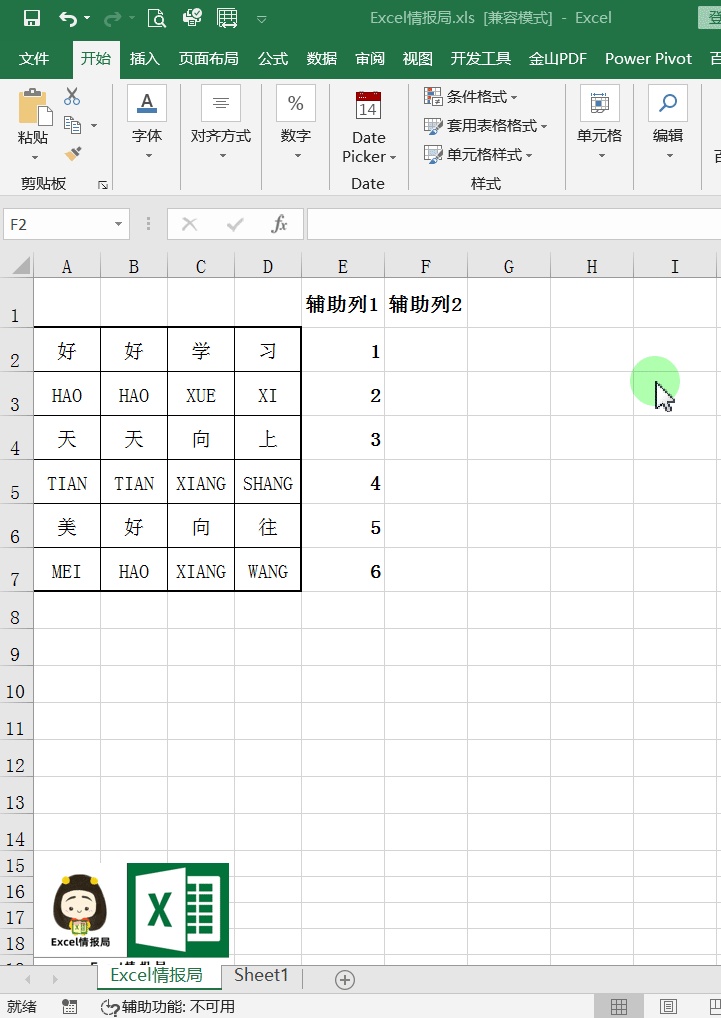Click the Insert Function fx icon
721x1018 pixels.
pyautogui.click(x=280, y=225)
